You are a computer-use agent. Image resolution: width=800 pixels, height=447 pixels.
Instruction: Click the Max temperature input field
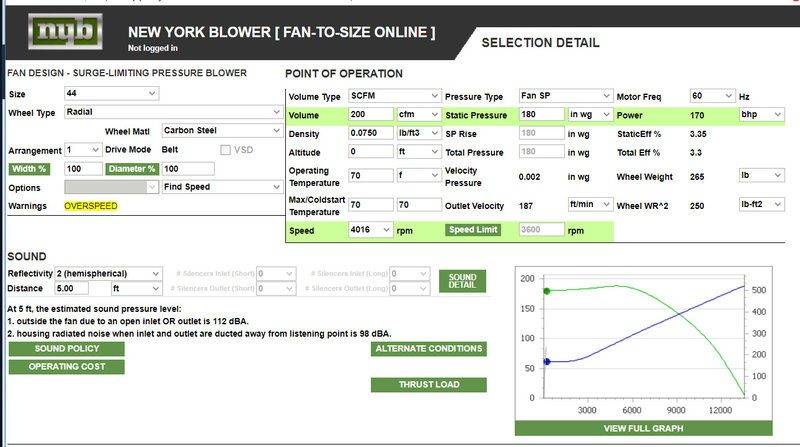tap(371, 205)
